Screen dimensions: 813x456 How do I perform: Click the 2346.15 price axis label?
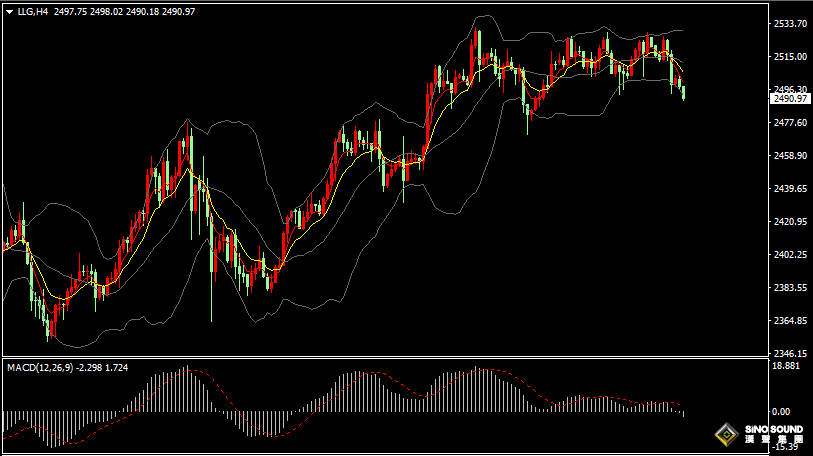click(x=790, y=354)
